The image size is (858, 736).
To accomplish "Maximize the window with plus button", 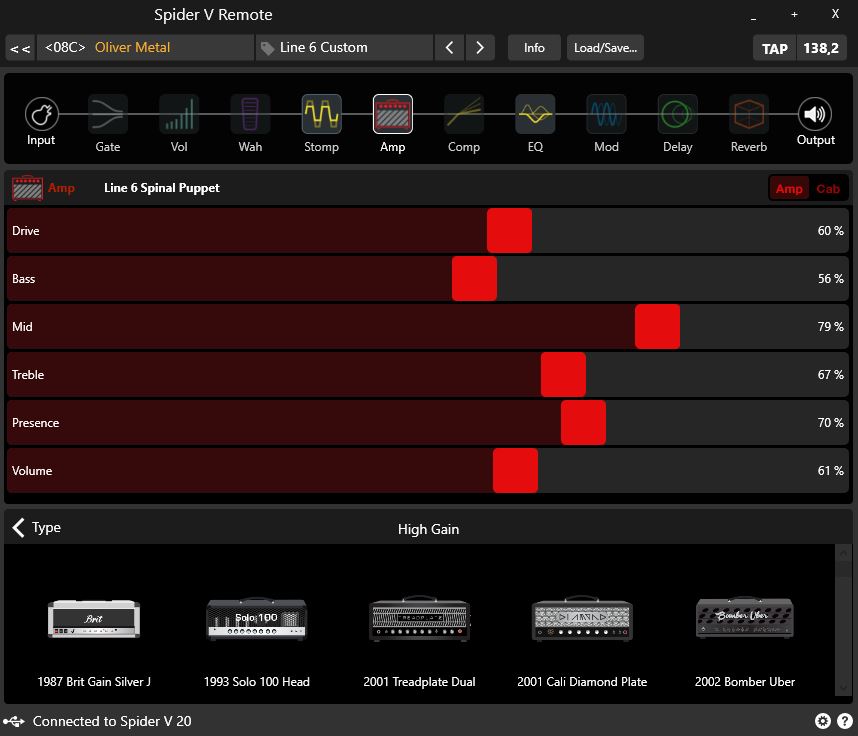I will point(794,15).
